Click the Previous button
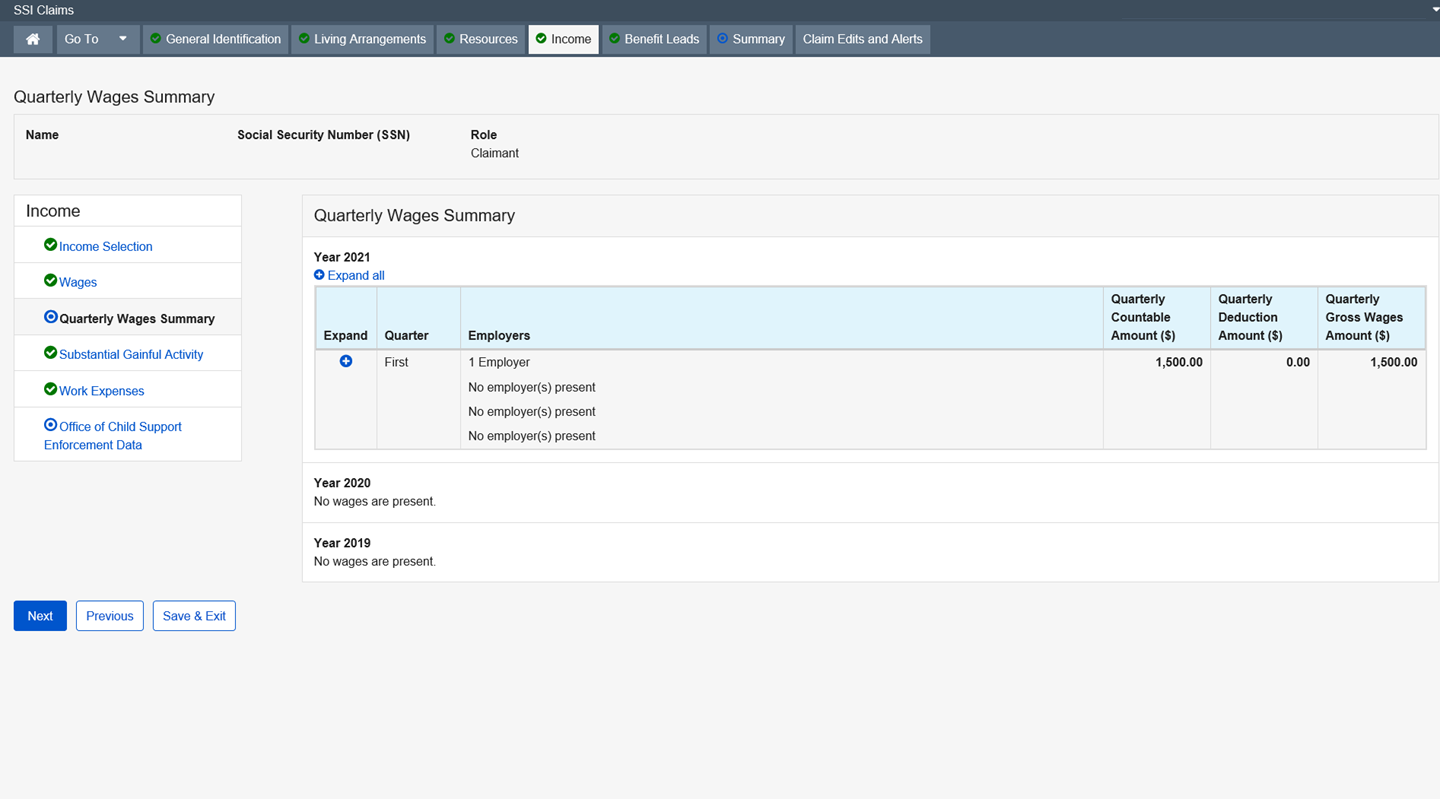 (110, 616)
